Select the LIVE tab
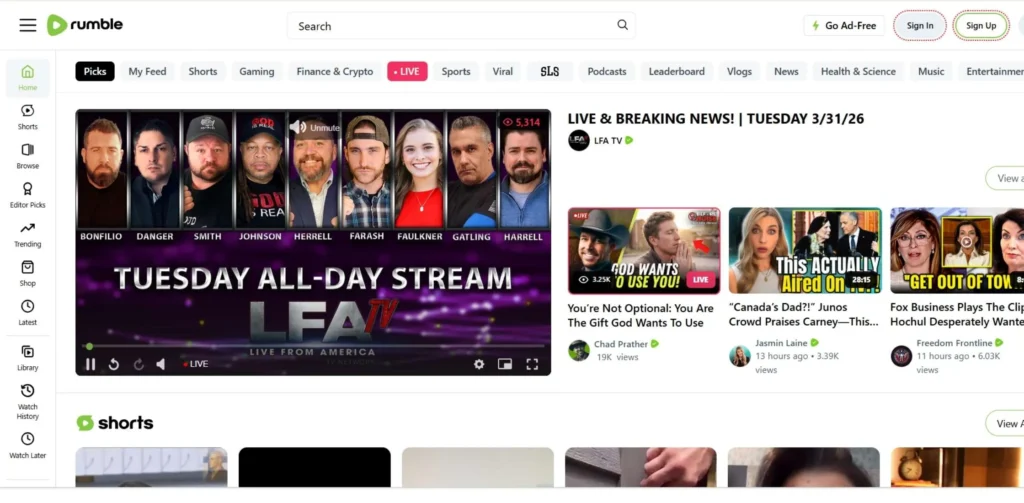The image size is (1024, 503). coord(408,71)
